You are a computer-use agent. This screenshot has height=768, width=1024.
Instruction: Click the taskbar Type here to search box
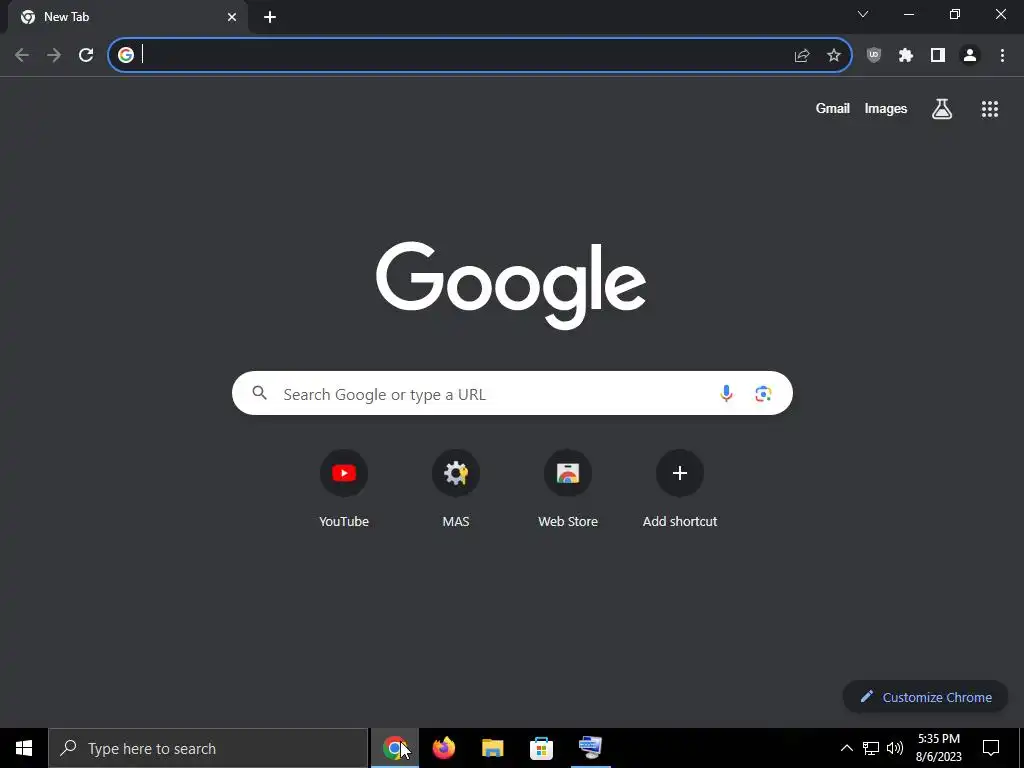[208, 748]
